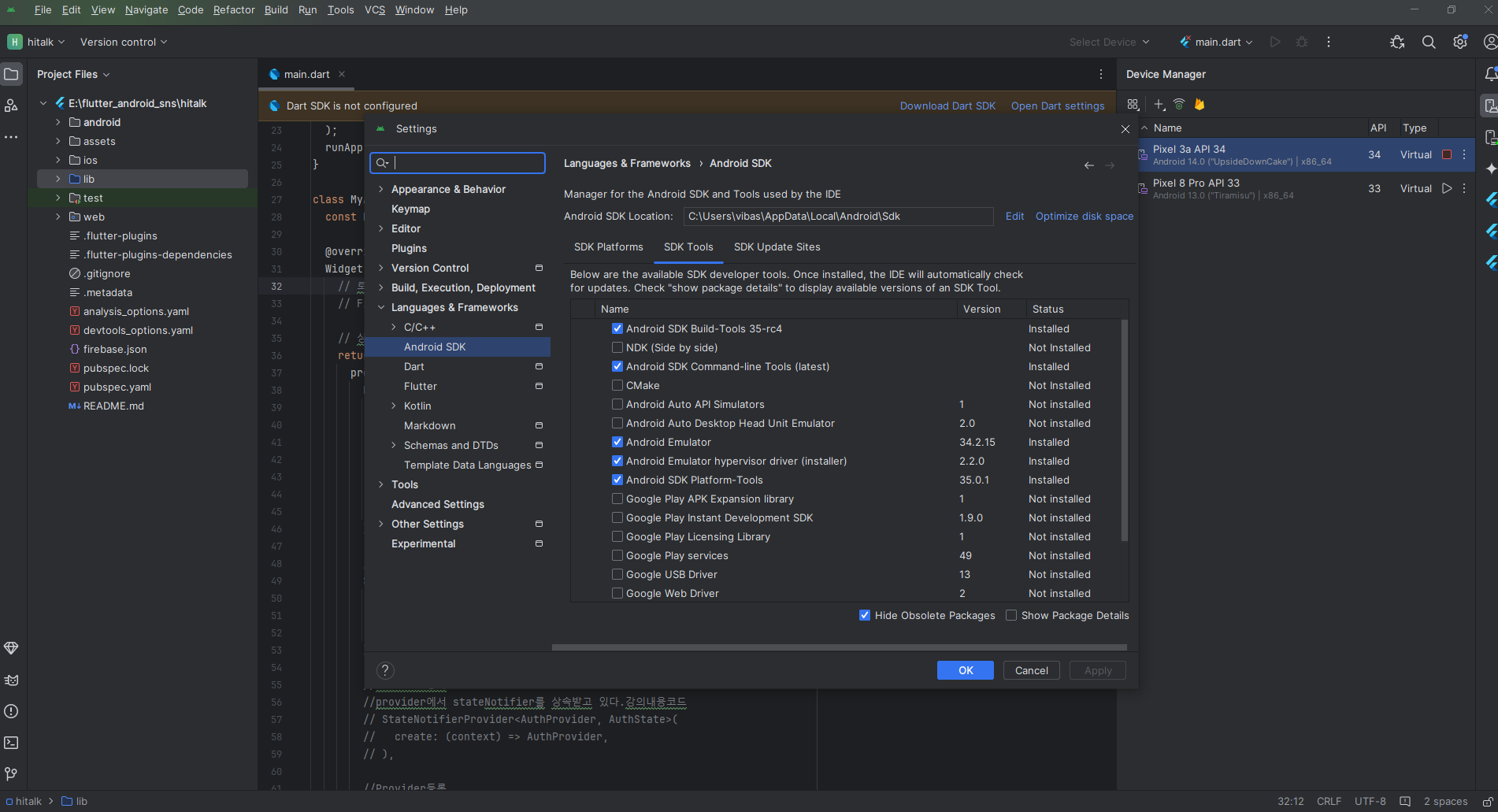The image size is (1498, 812).
Task: Click Optimize disk space link
Action: pos(1085,216)
